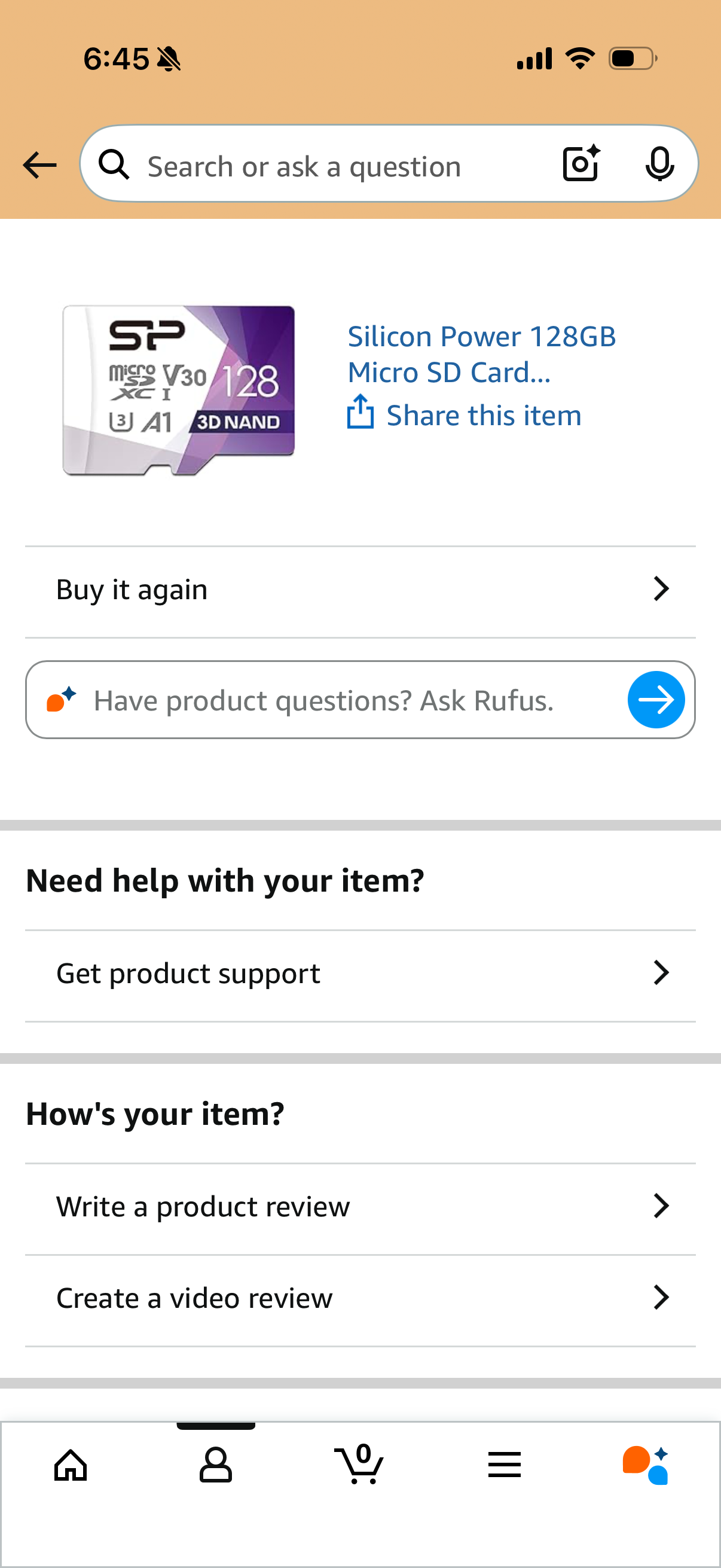Submit question with blue arrow button

pos(656,700)
